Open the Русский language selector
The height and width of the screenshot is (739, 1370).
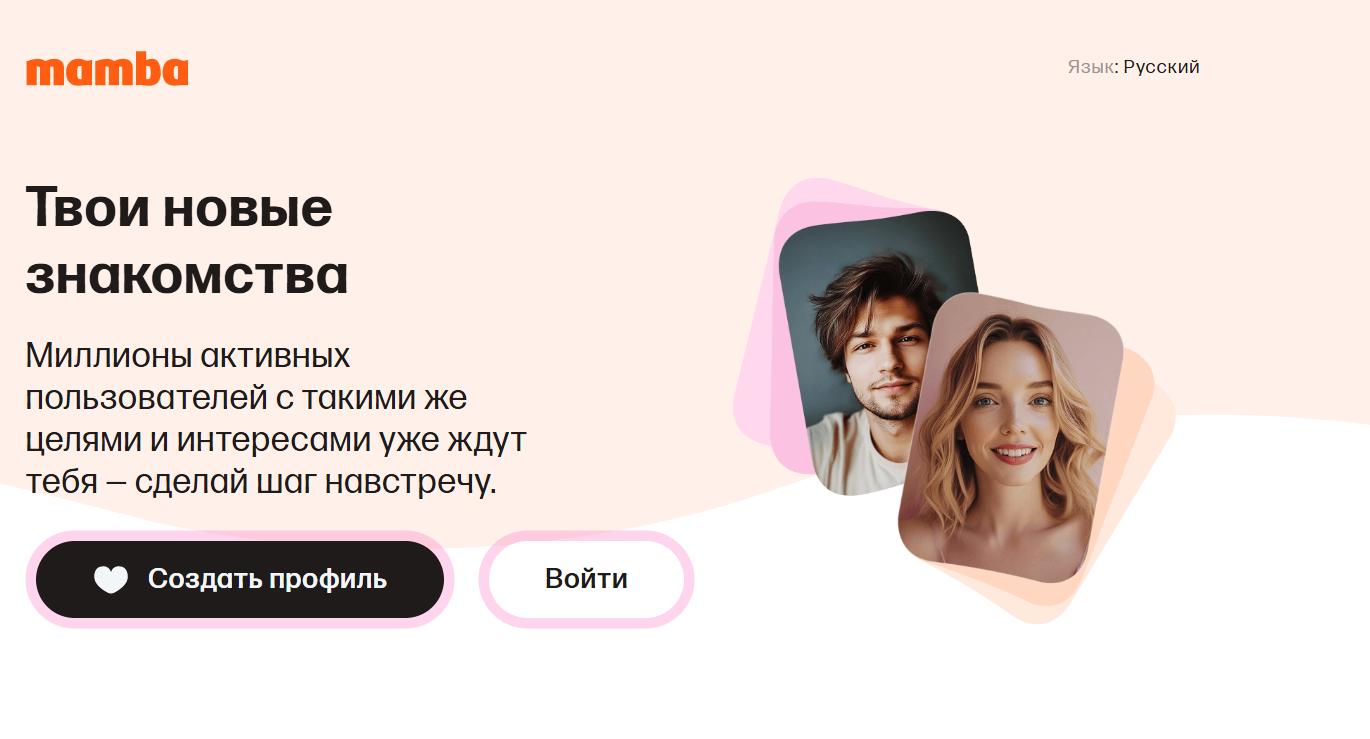click(1161, 67)
